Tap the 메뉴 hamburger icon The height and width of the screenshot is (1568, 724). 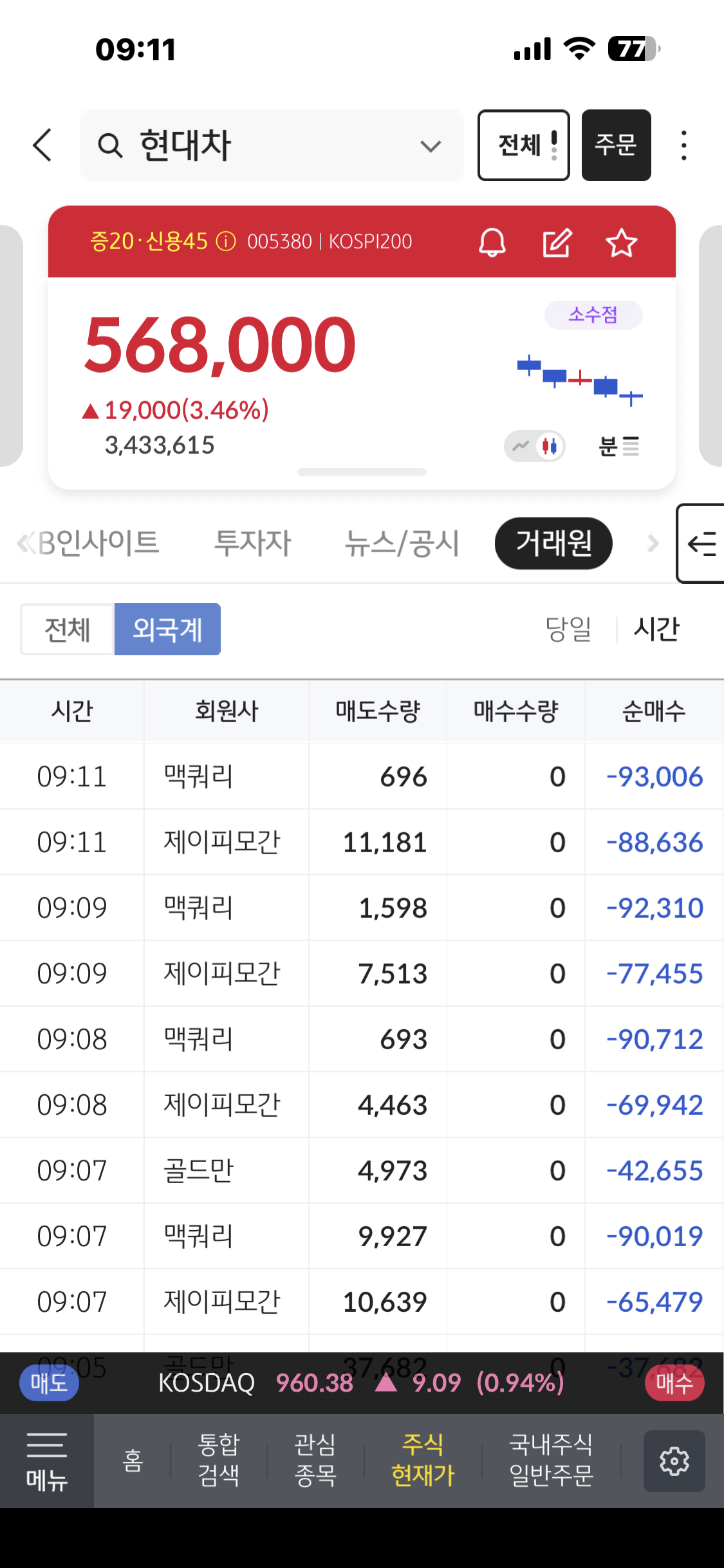pos(46,1461)
